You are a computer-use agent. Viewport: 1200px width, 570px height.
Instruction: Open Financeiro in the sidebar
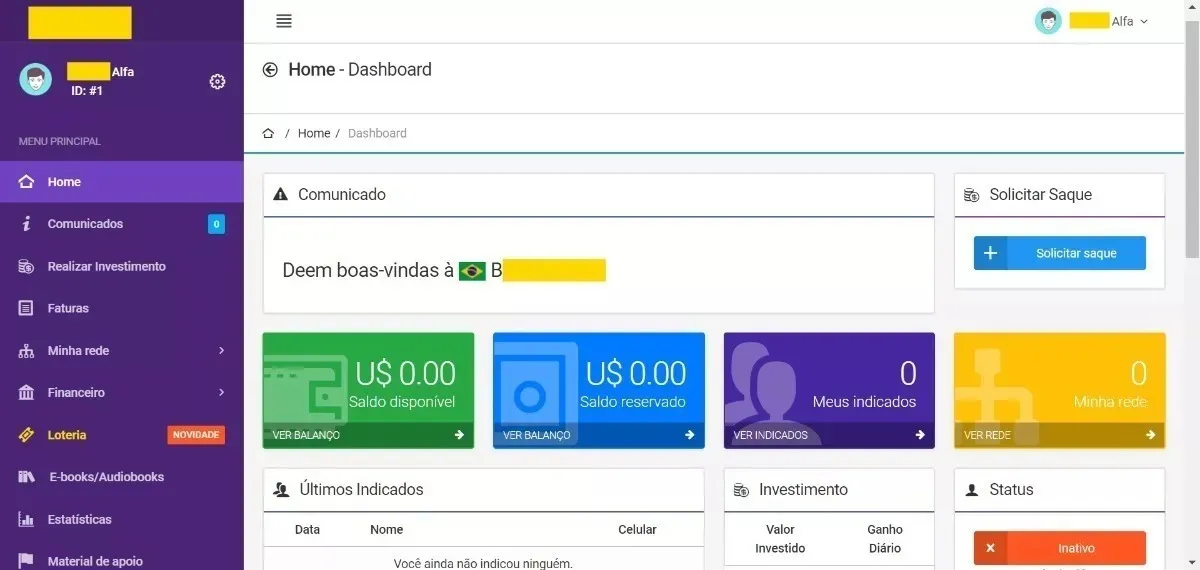pyautogui.click(x=122, y=393)
